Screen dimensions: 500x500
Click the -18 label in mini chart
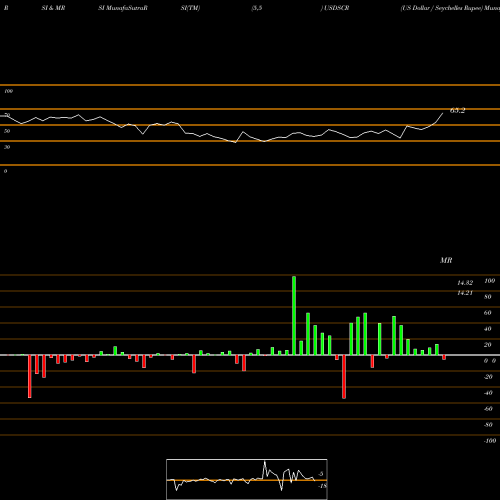click(x=322, y=486)
